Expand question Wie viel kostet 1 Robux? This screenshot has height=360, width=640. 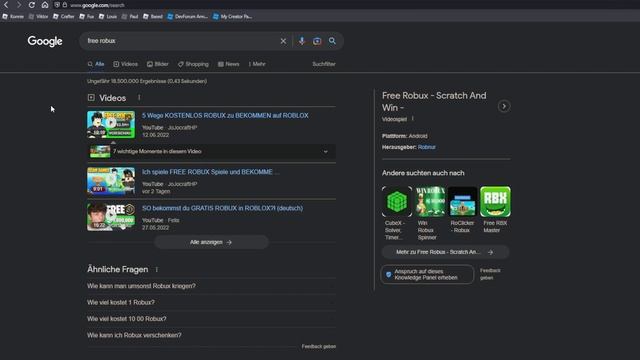[x=211, y=302]
